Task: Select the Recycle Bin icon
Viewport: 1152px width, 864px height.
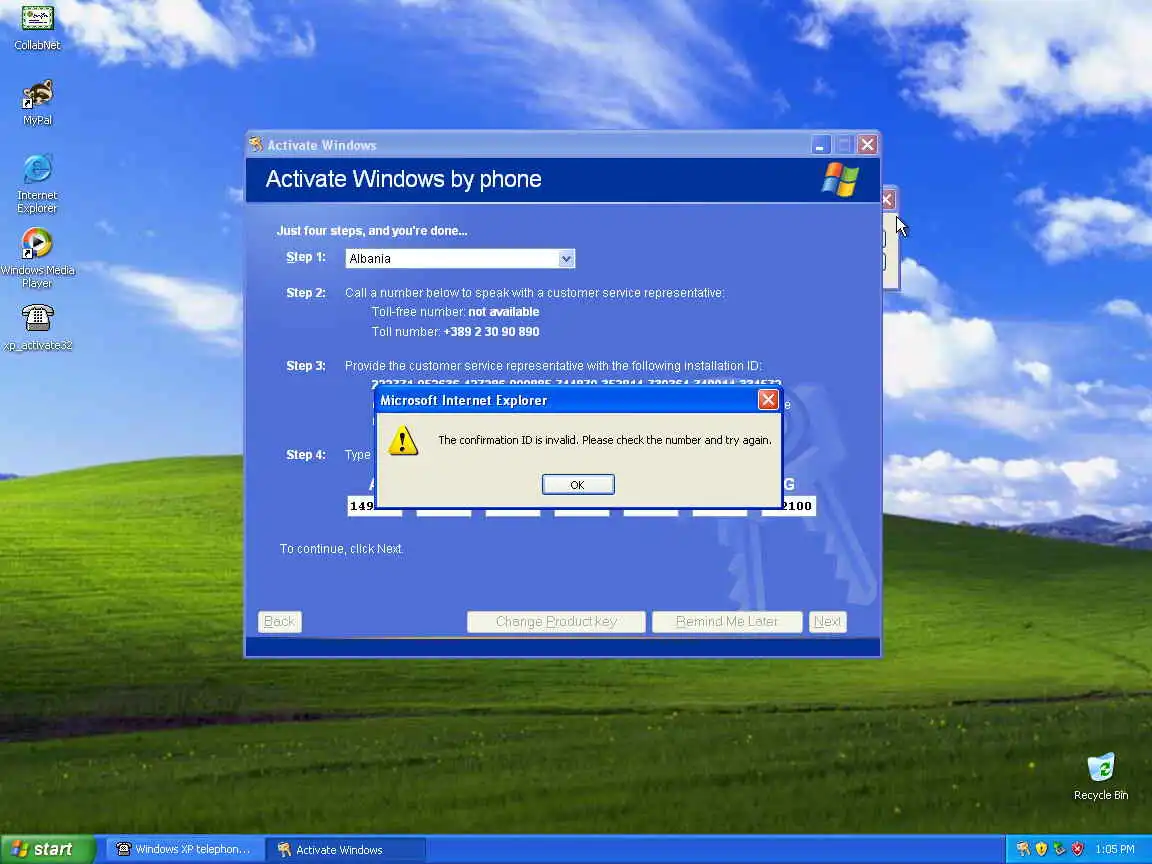Action: click(x=1101, y=776)
